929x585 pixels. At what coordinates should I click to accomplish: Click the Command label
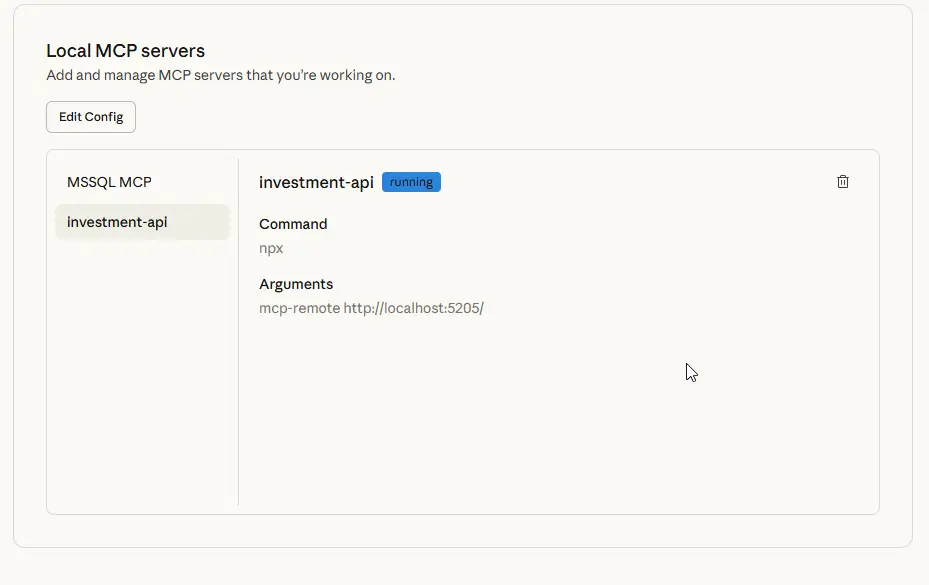pos(293,224)
